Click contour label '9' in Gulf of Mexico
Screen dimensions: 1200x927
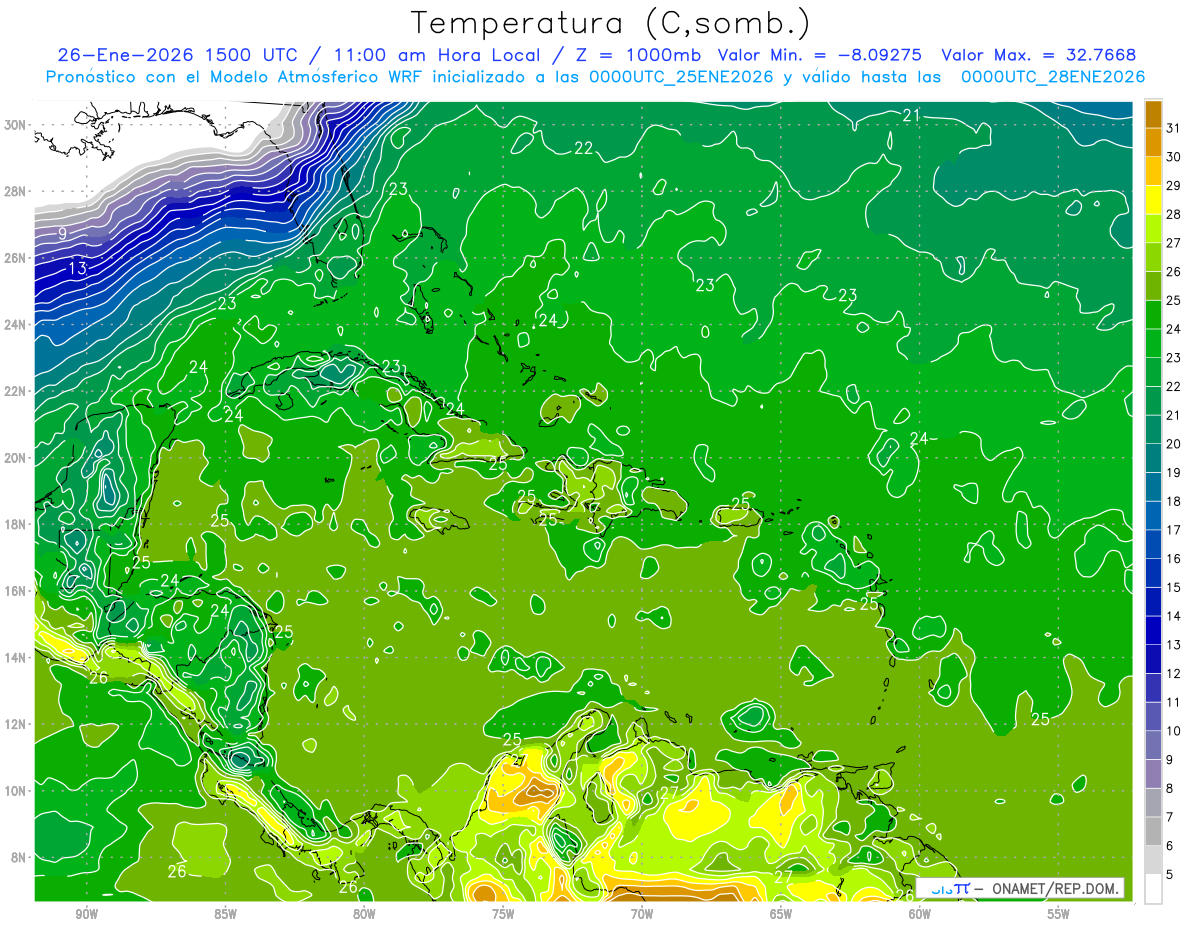click(62, 234)
